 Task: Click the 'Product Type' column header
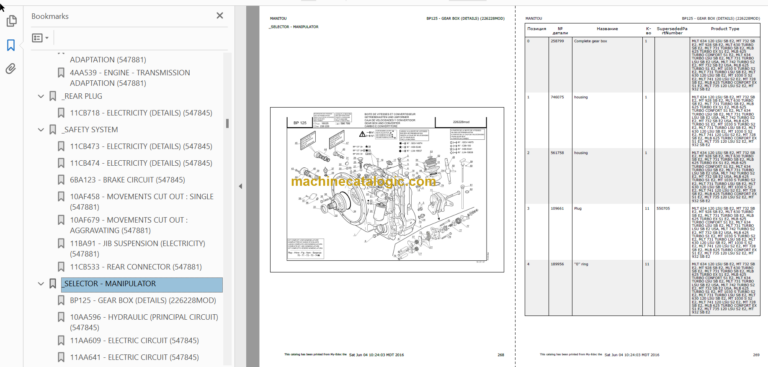point(725,29)
